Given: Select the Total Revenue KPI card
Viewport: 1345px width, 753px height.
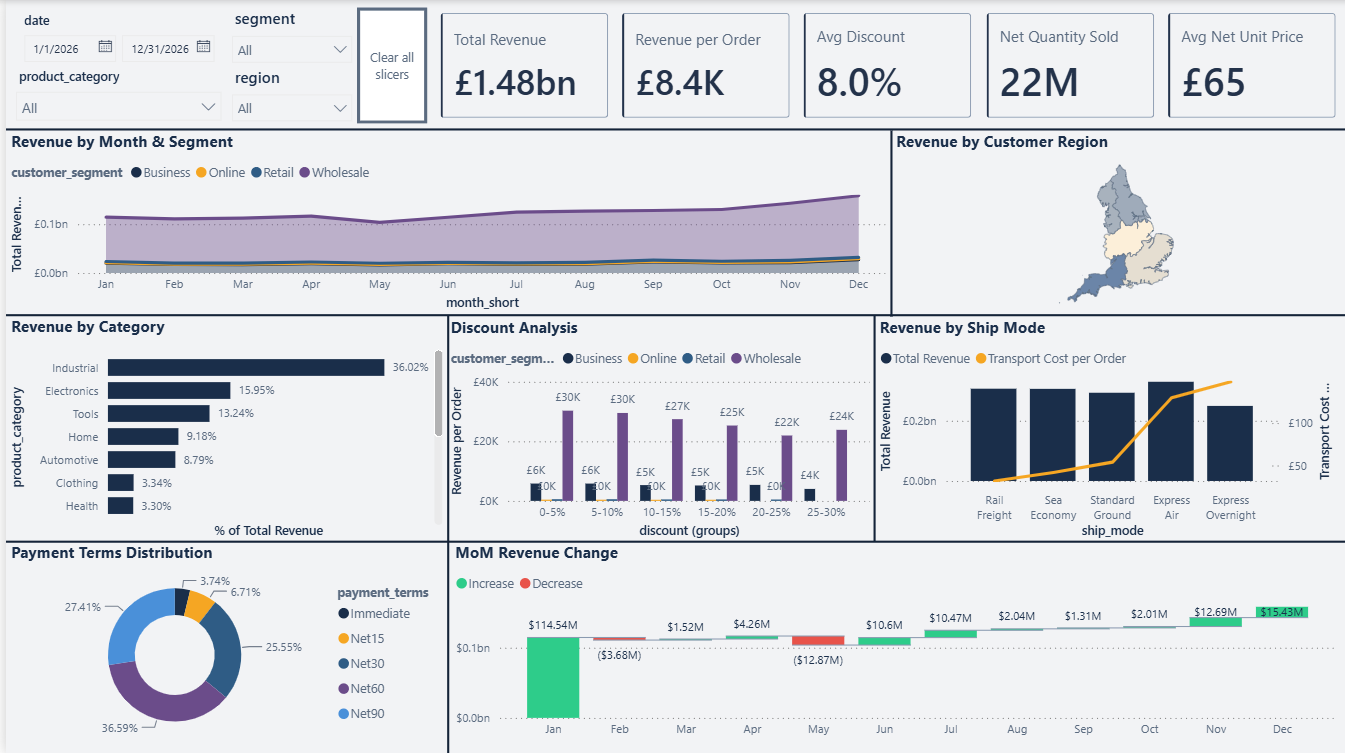Looking at the screenshot, I should (x=524, y=66).
